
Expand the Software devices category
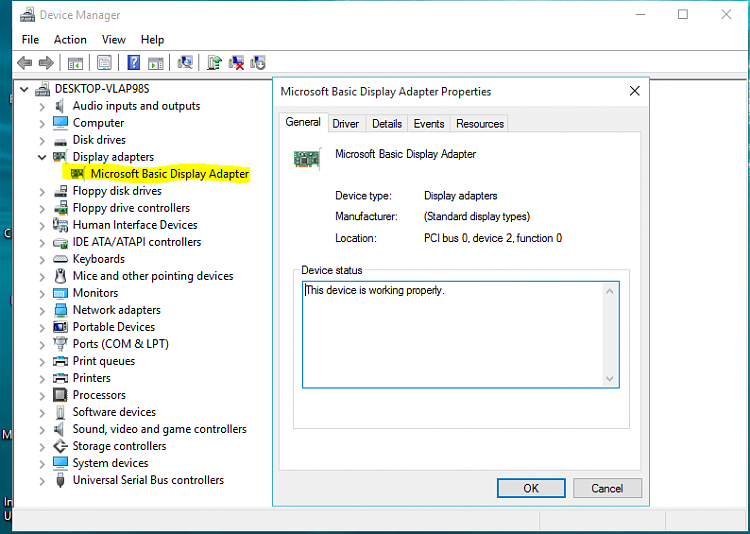(x=42, y=412)
